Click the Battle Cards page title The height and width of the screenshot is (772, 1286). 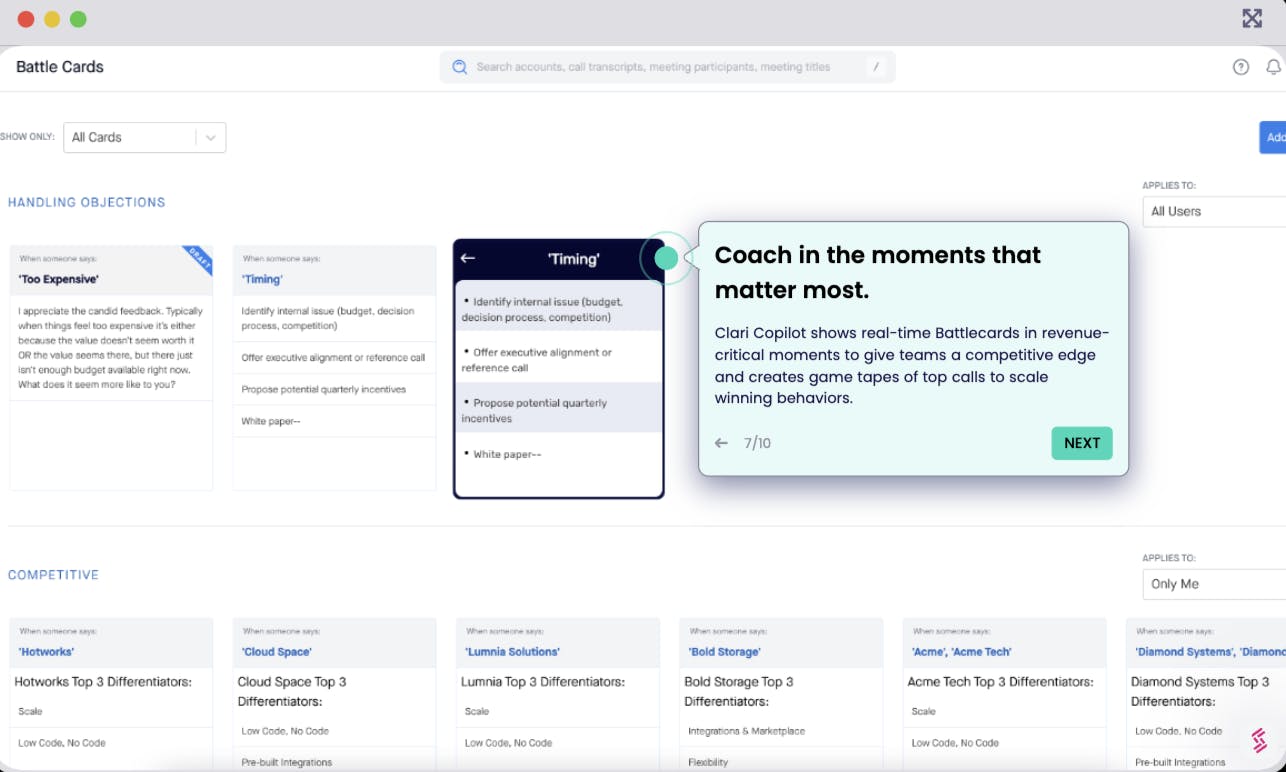pyautogui.click(x=60, y=67)
